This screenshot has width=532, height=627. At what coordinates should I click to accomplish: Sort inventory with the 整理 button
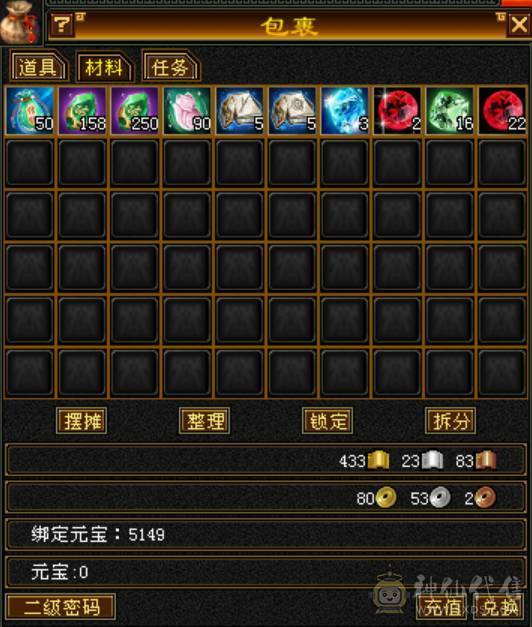pos(205,421)
